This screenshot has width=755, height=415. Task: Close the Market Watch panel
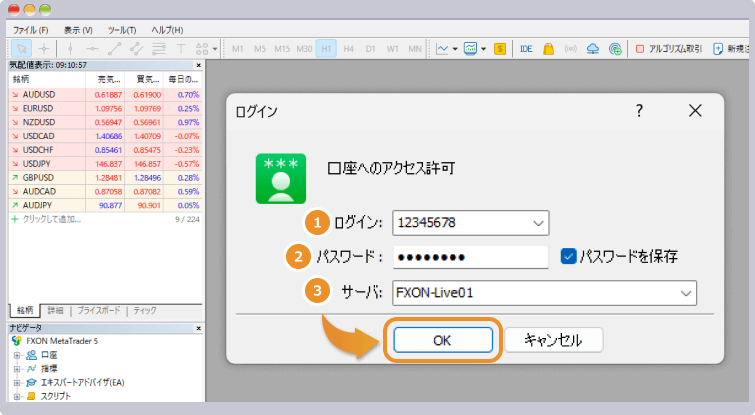(198, 65)
